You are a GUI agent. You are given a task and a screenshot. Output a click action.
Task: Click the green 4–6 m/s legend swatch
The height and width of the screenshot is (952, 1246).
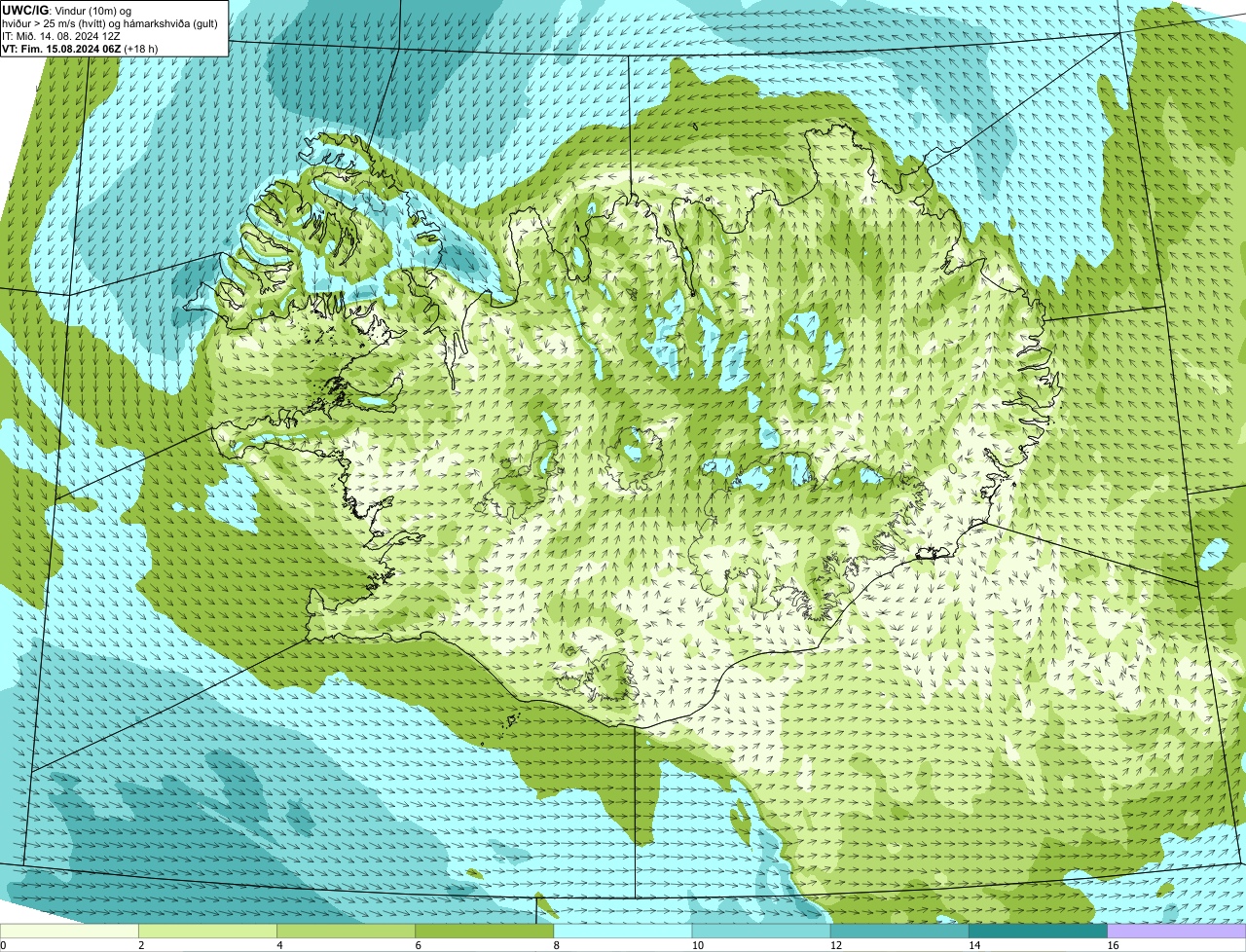[346, 932]
